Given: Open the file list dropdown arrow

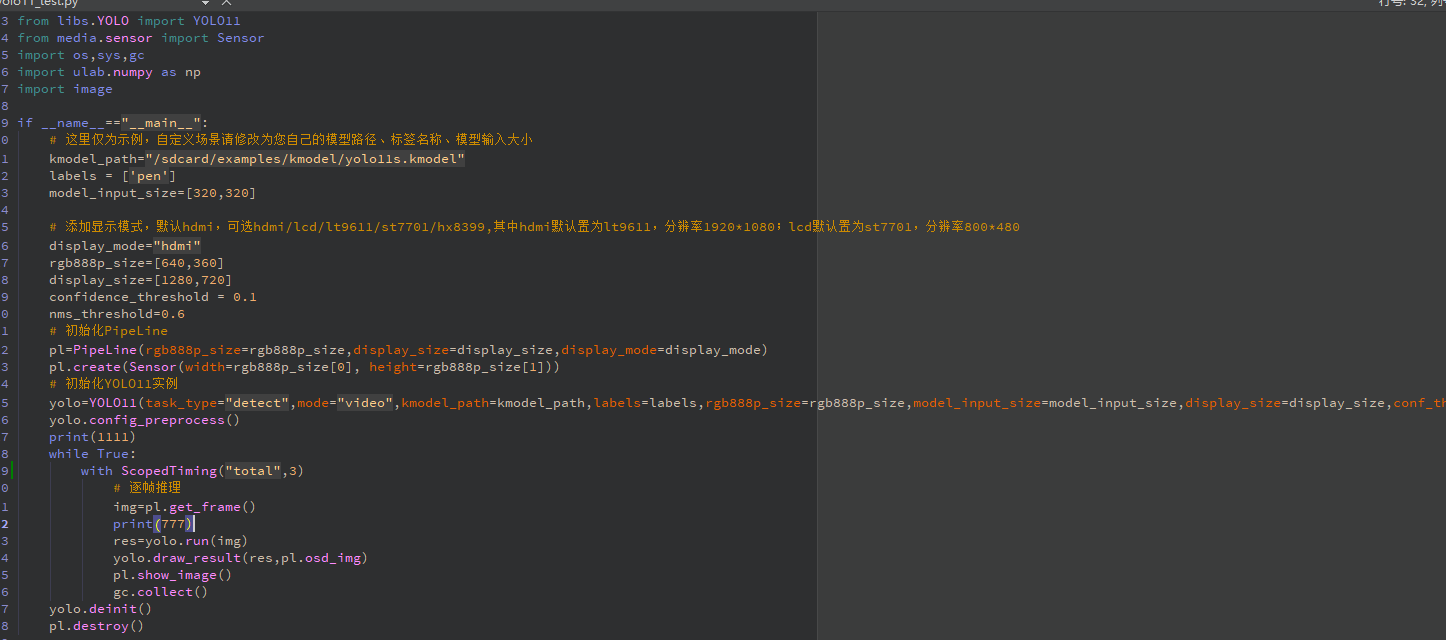Looking at the screenshot, I should (x=206, y=3).
